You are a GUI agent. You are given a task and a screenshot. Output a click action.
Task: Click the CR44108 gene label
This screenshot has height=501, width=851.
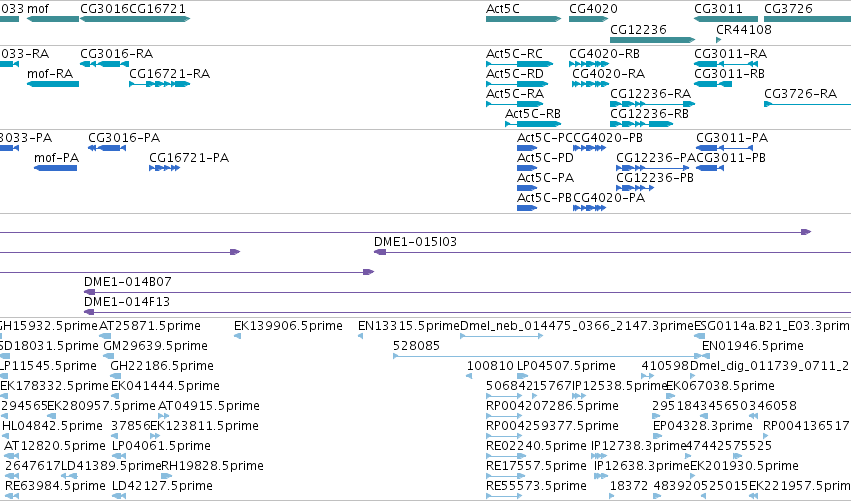[x=744, y=30]
